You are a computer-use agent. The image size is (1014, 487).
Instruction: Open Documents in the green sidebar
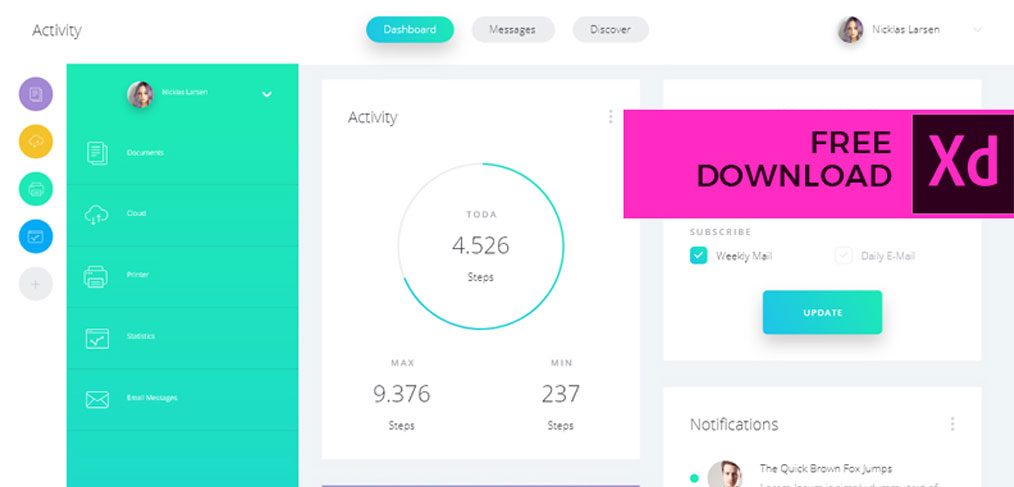pos(182,153)
